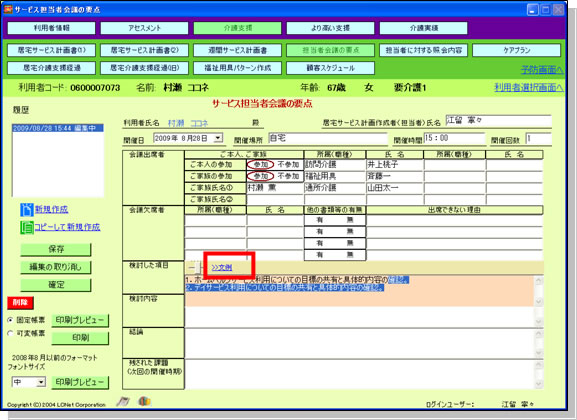Viewport: 577px width, 420px height.
Task: Click the down arrow of 検討した項目 scrollbar
Action: click(539, 301)
